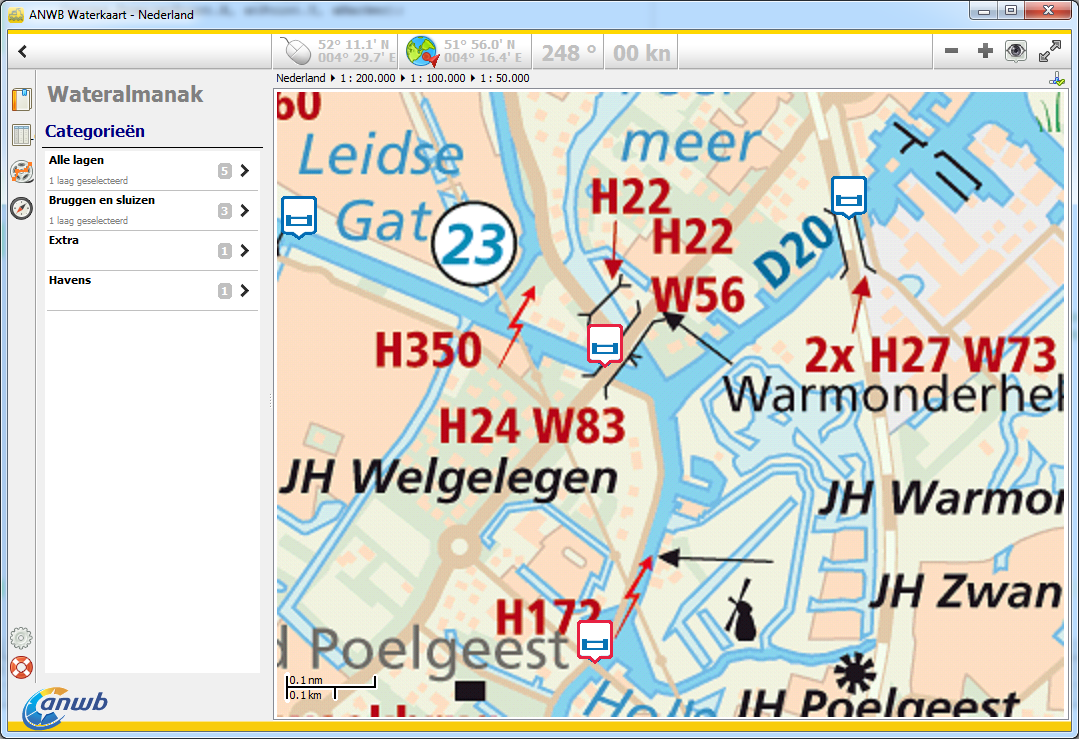1079x739 pixels.
Task: Expand the Havens category
Action: [243, 290]
